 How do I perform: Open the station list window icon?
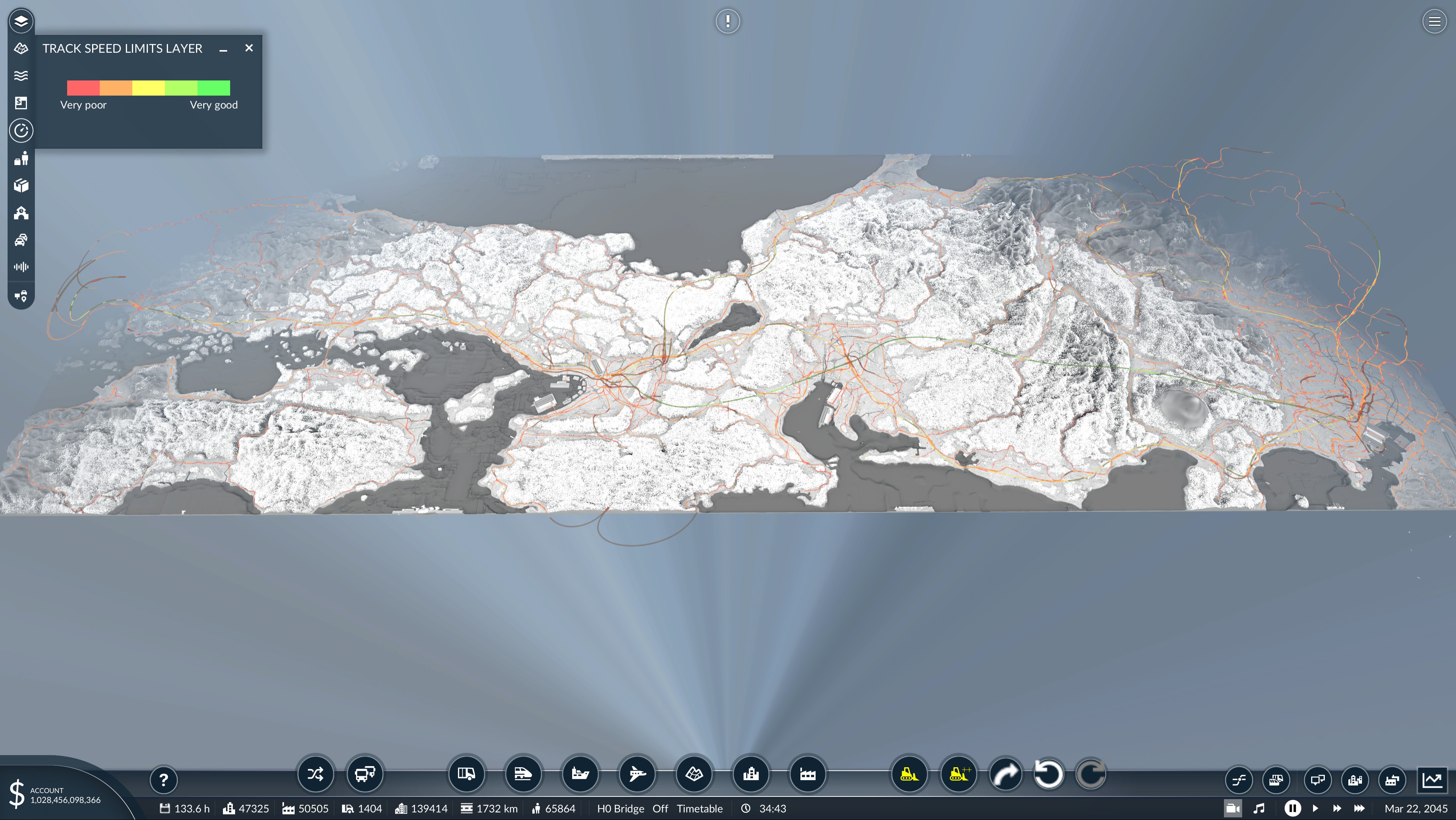[1318, 781]
